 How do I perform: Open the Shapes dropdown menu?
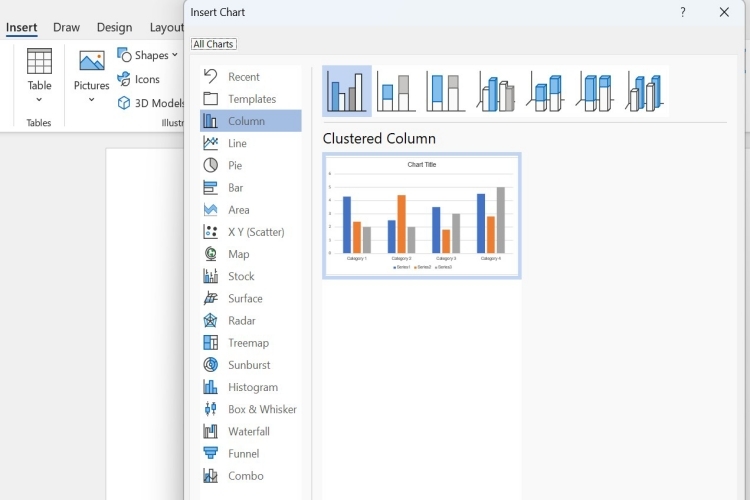tap(148, 55)
